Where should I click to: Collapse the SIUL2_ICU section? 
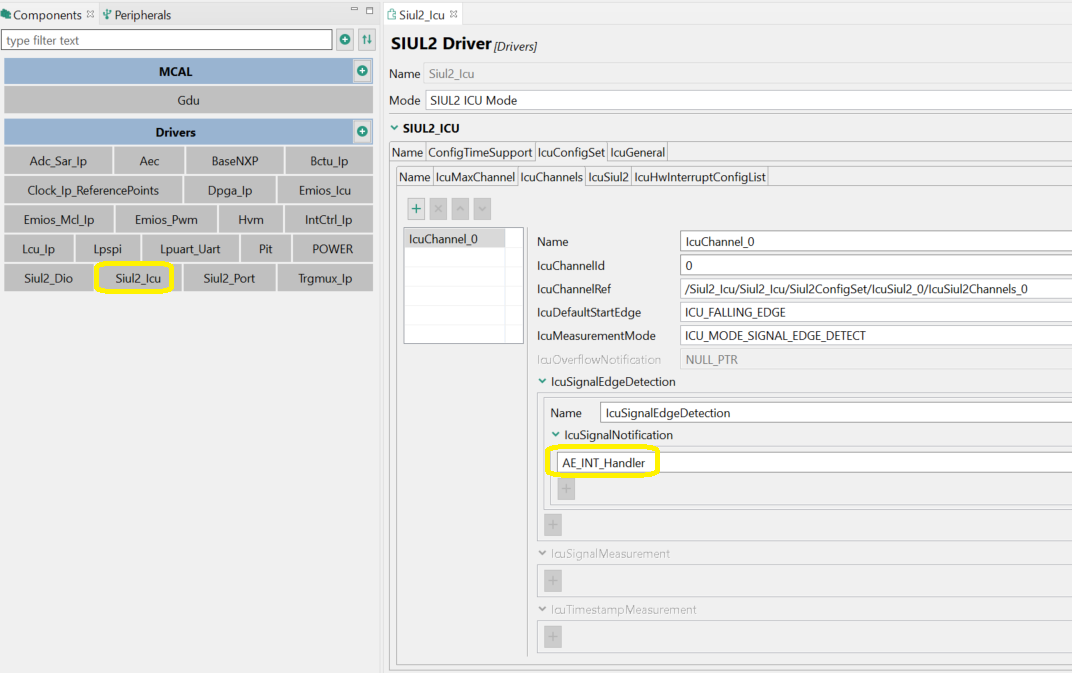click(394, 128)
